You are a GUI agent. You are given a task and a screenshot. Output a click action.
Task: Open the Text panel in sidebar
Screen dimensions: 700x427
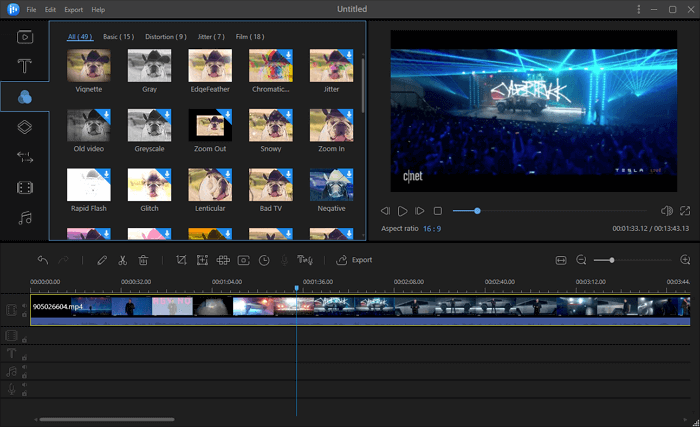pos(25,66)
